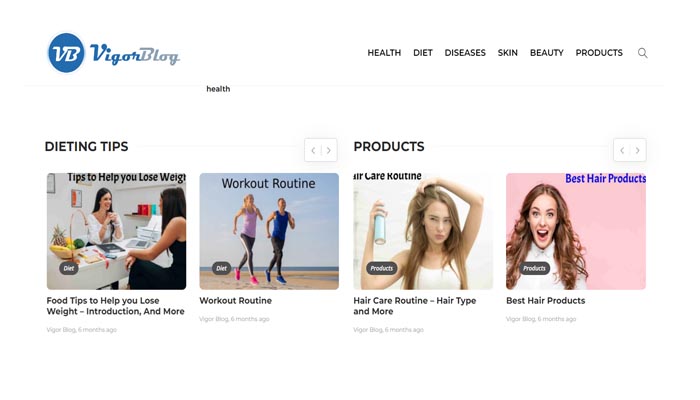Click Diet tag on Workout Routine card

[x=221, y=268]
